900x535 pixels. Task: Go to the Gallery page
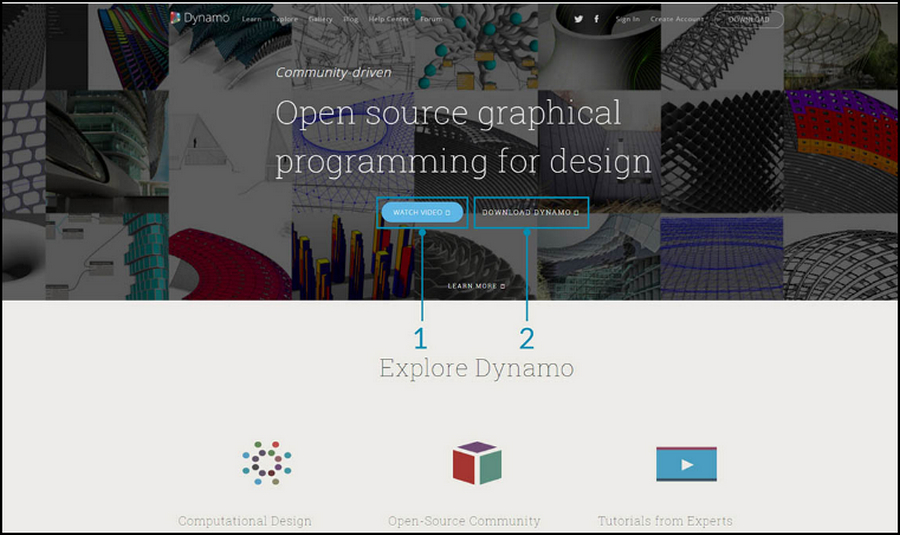(320, 19)
